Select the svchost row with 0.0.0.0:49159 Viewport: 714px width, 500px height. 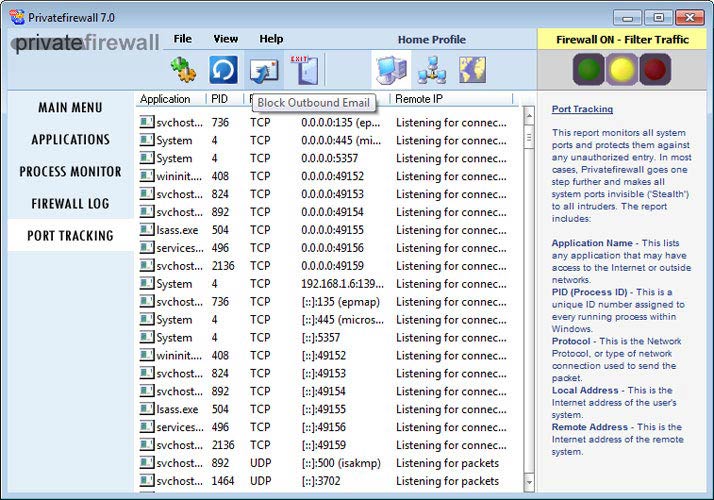pos(328,265)
